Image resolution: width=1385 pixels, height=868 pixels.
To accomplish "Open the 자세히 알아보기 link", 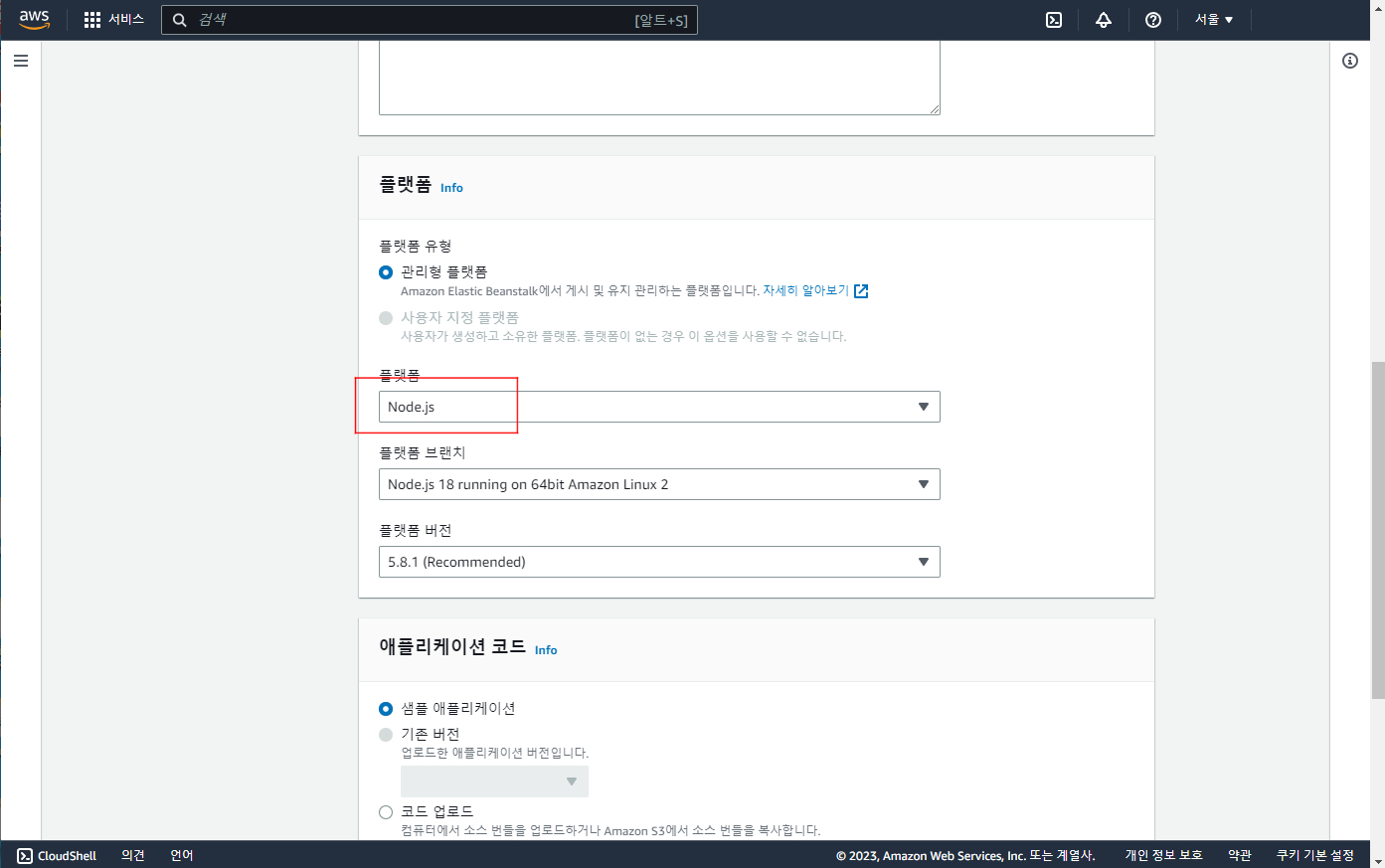I will (x=806, y=290).
